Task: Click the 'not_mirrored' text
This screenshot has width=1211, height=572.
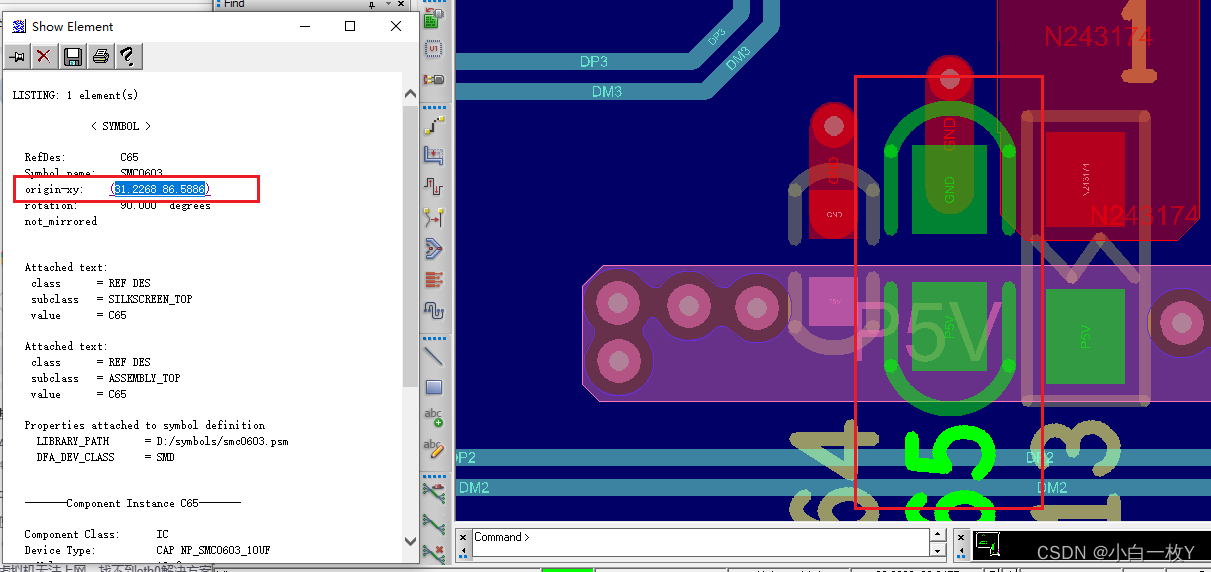Action: coord(61,221)
